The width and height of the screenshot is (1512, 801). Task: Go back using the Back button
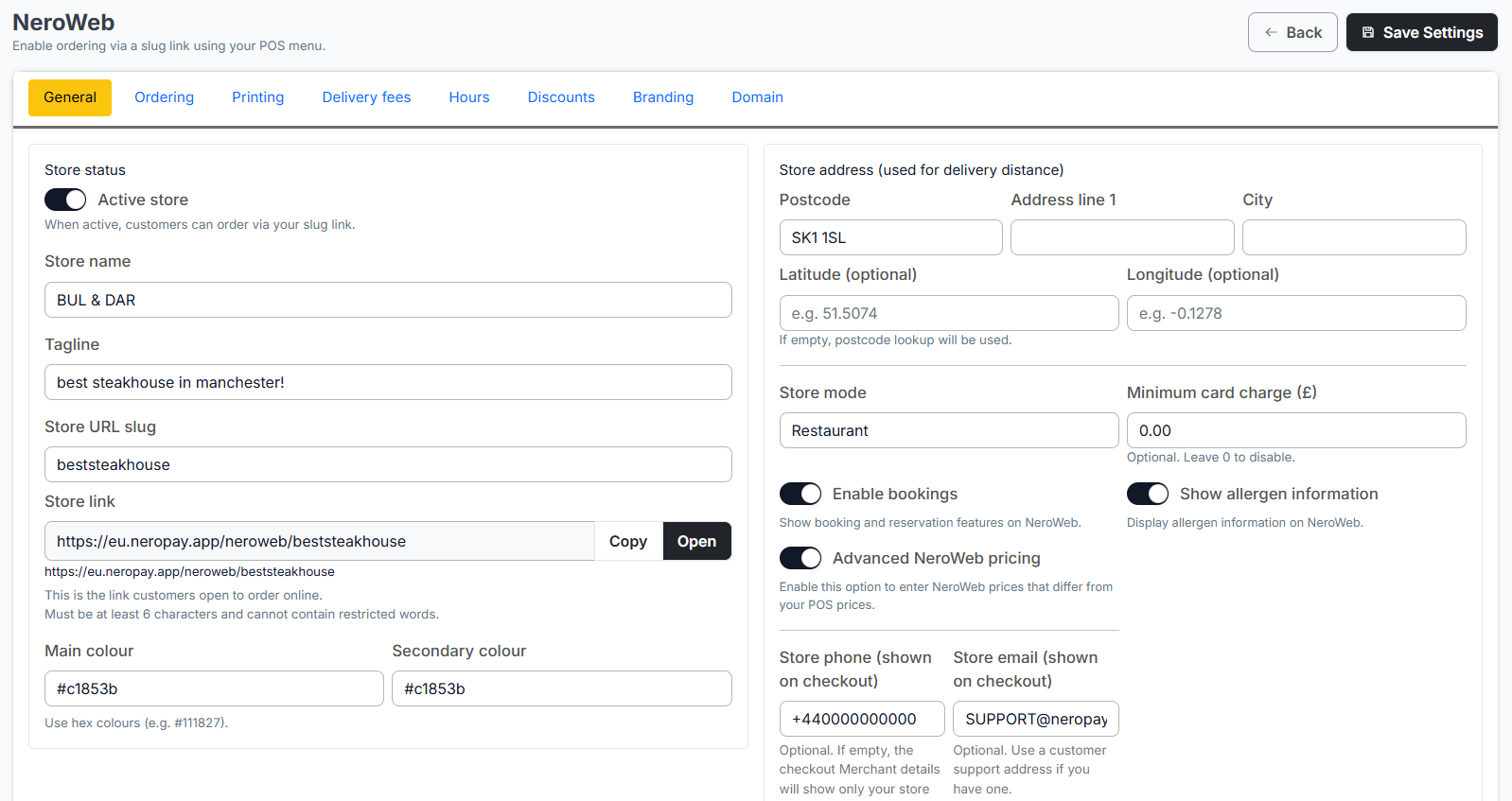pos(1292,32)
